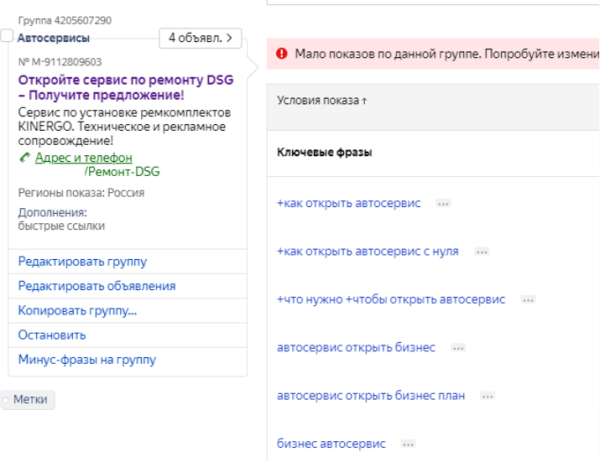Open ellipsis menu for 'бизнес автосервис'
The height and width of the screenshot is (462, 600).
point(408,444)
